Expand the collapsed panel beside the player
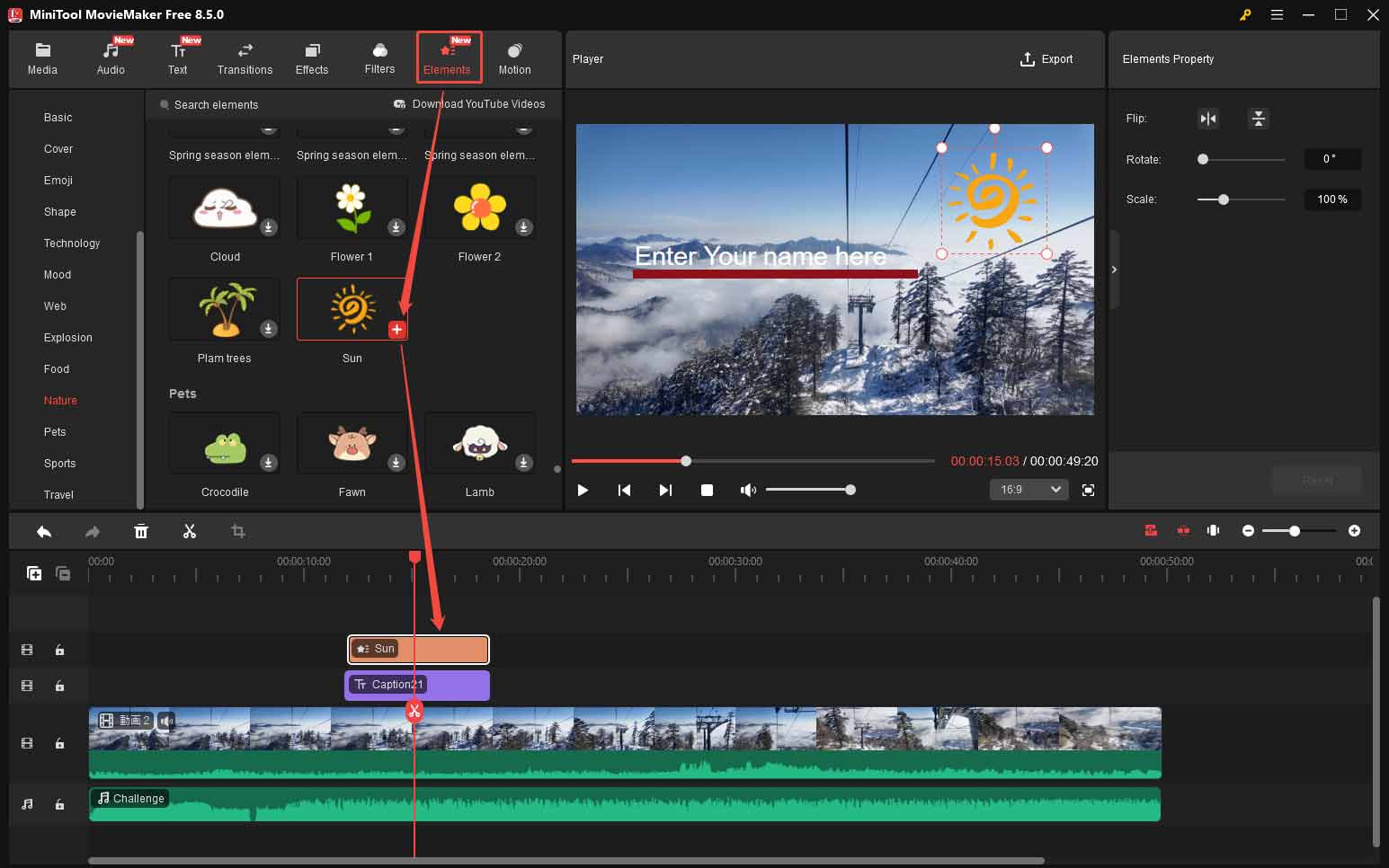1389x868 pixels. [x=1114, y=269]
